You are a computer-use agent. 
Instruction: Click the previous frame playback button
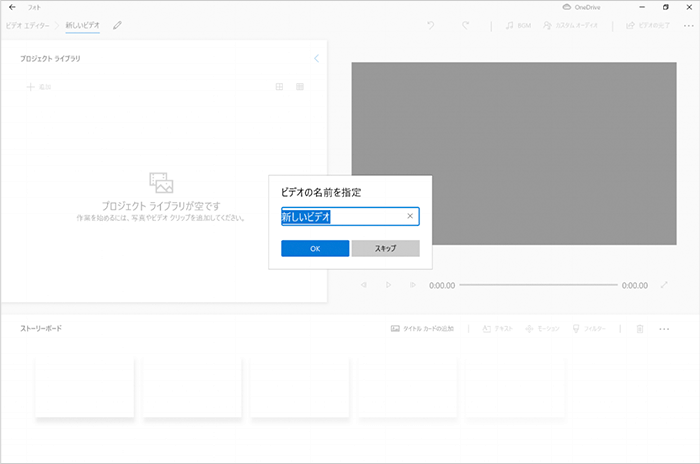tap(364, 285)
